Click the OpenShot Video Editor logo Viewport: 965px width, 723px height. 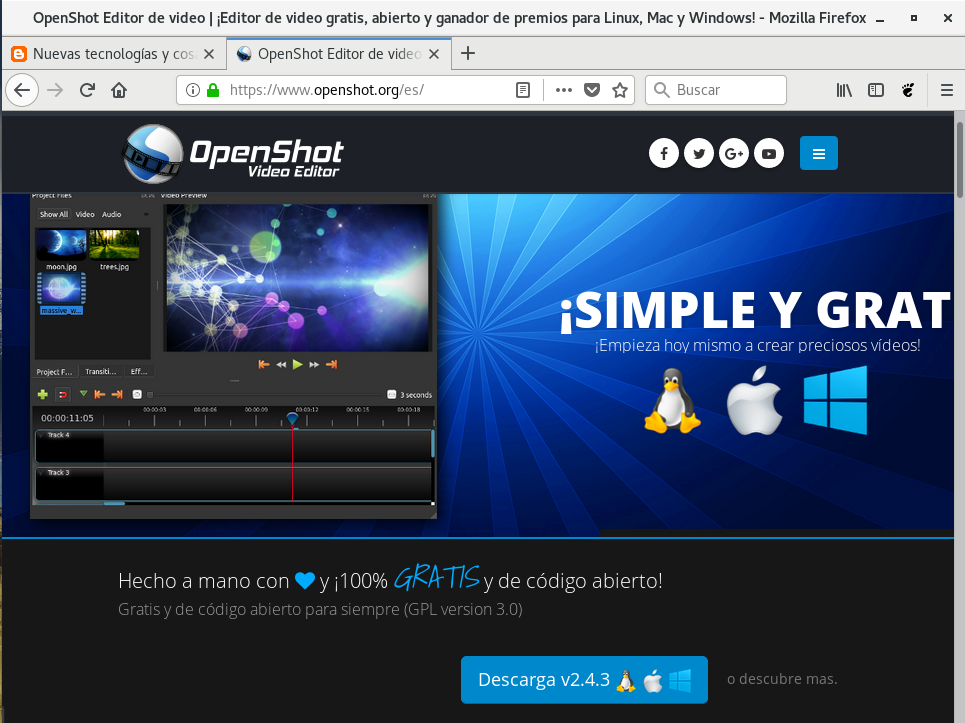232,153
